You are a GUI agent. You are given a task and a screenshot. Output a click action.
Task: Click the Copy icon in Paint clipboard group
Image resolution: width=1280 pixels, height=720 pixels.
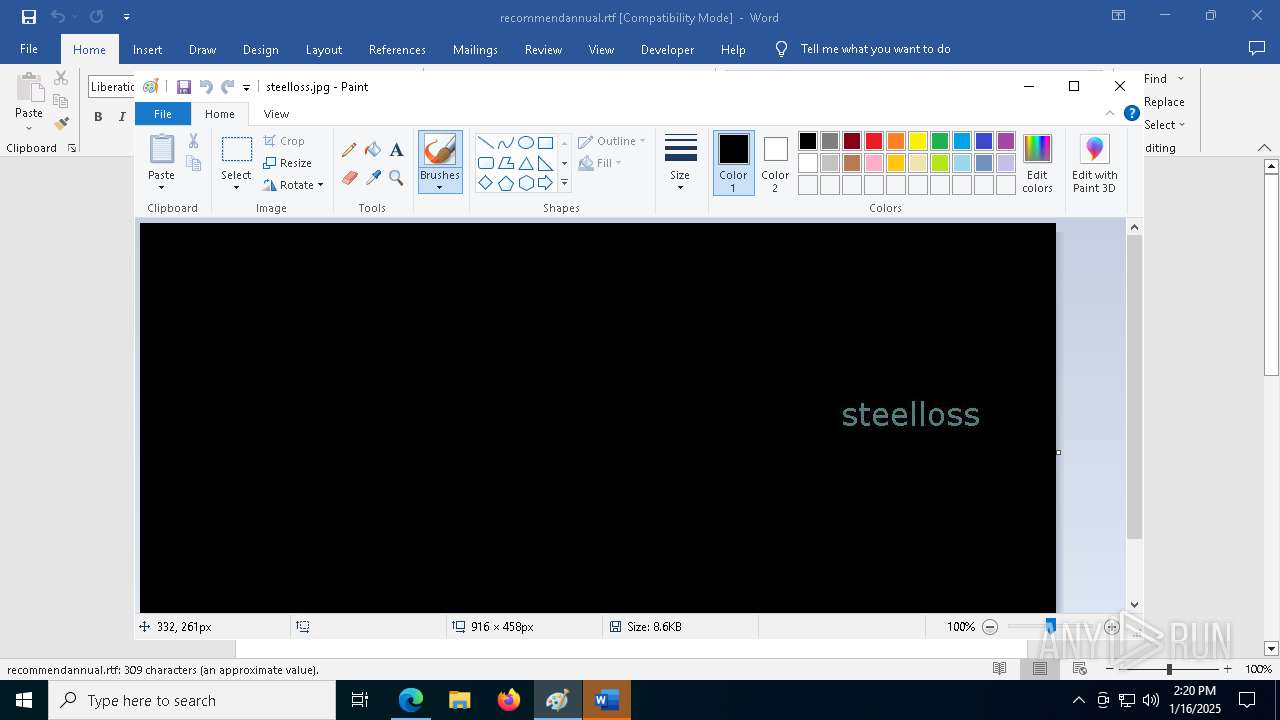coord(193,163)
